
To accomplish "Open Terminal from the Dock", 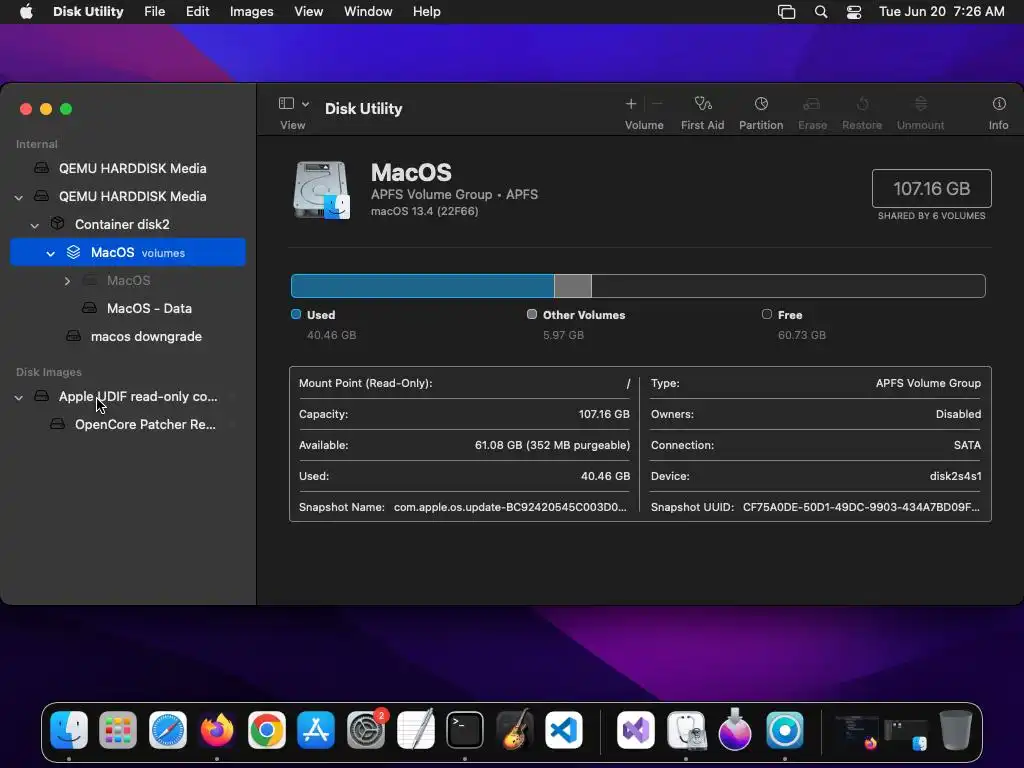I will click(465, 729).
